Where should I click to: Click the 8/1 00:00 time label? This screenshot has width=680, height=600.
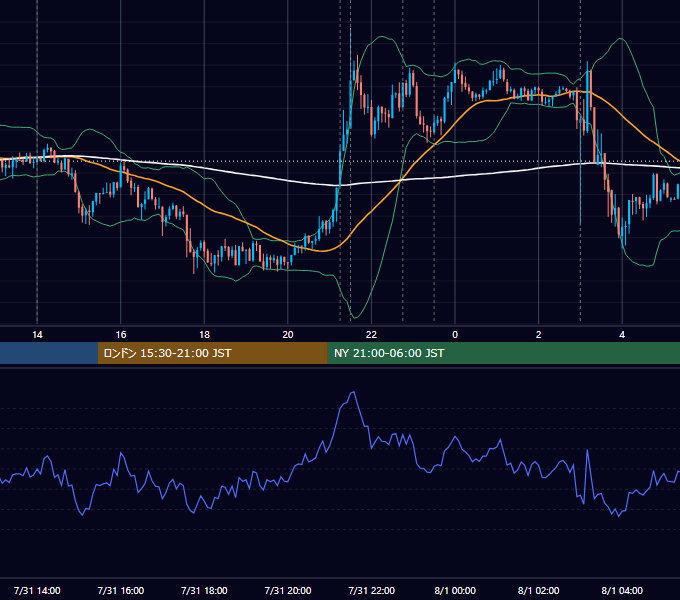[x=455, y=590]
